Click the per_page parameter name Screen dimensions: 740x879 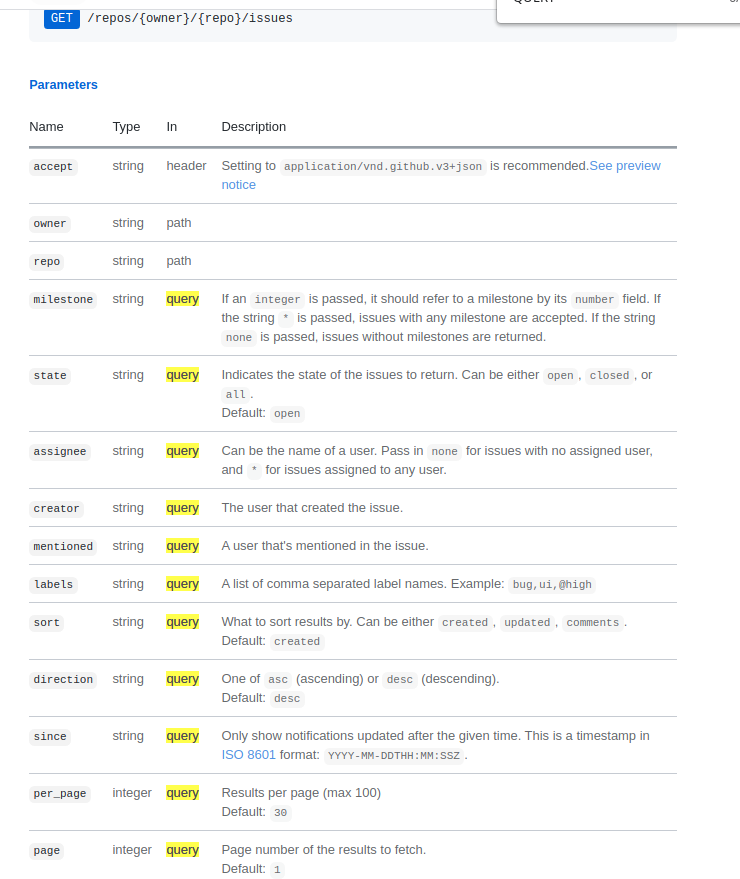click(x=59, y=794)
